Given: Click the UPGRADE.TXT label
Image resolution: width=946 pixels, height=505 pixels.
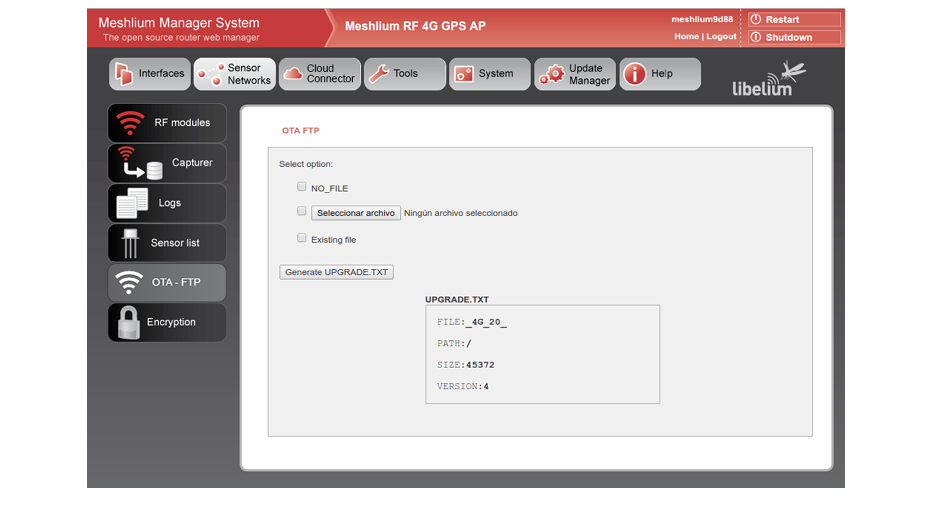Looking at the screenshot, I should click(x=457, y=299).
